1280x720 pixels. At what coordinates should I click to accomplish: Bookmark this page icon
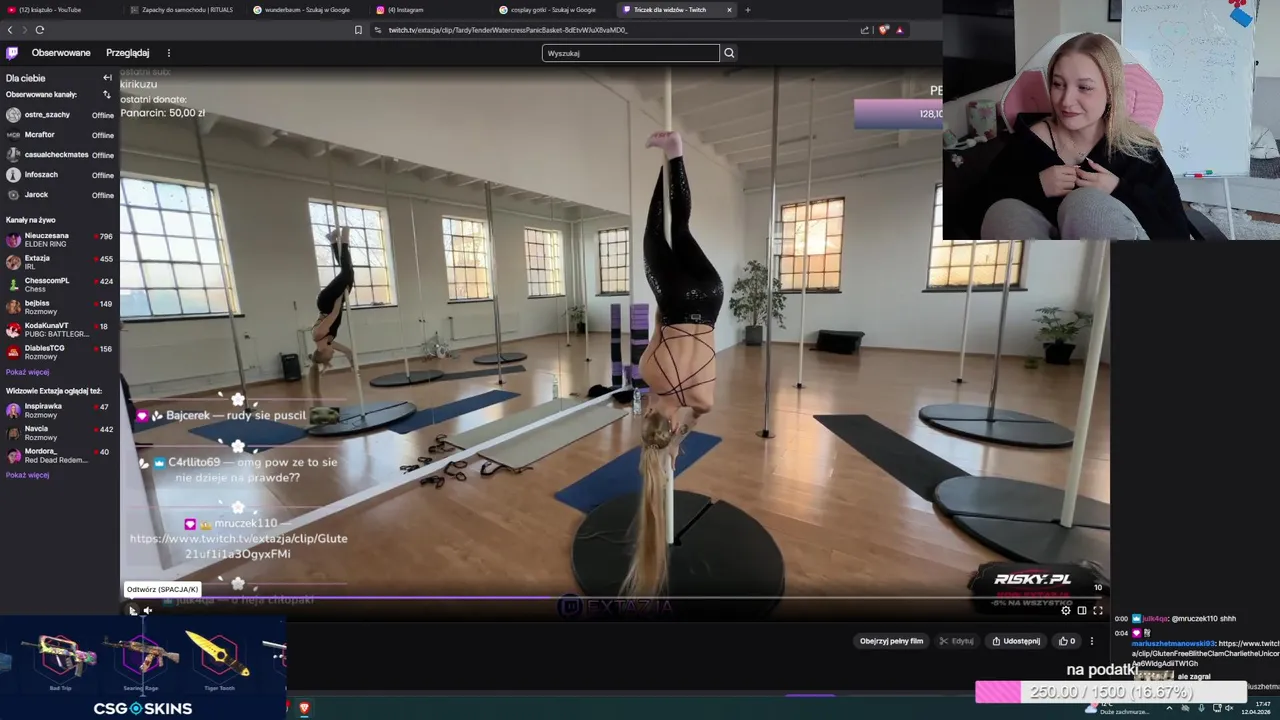358,30
